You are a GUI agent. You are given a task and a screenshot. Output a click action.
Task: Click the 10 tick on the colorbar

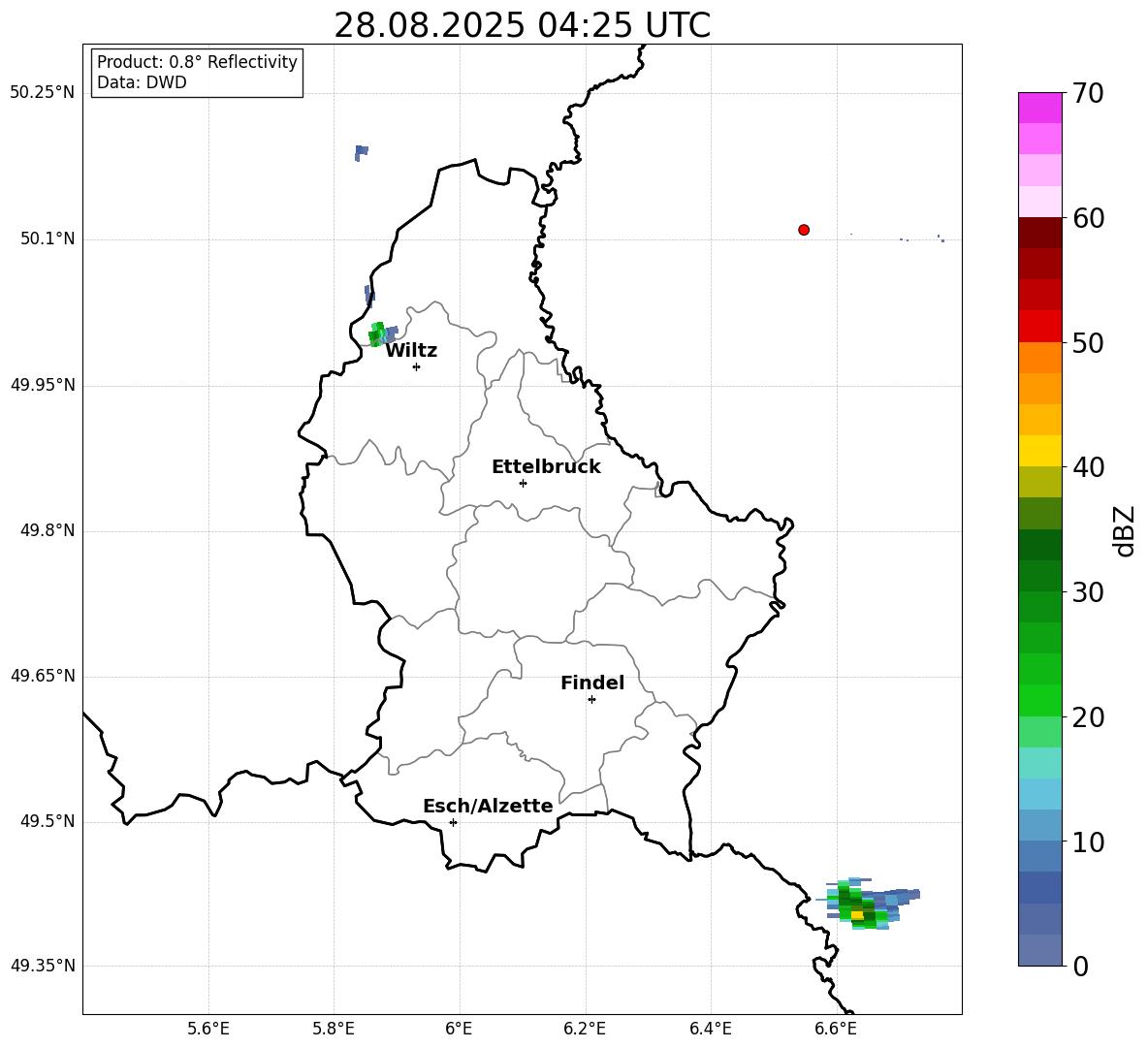(1088, 842)
